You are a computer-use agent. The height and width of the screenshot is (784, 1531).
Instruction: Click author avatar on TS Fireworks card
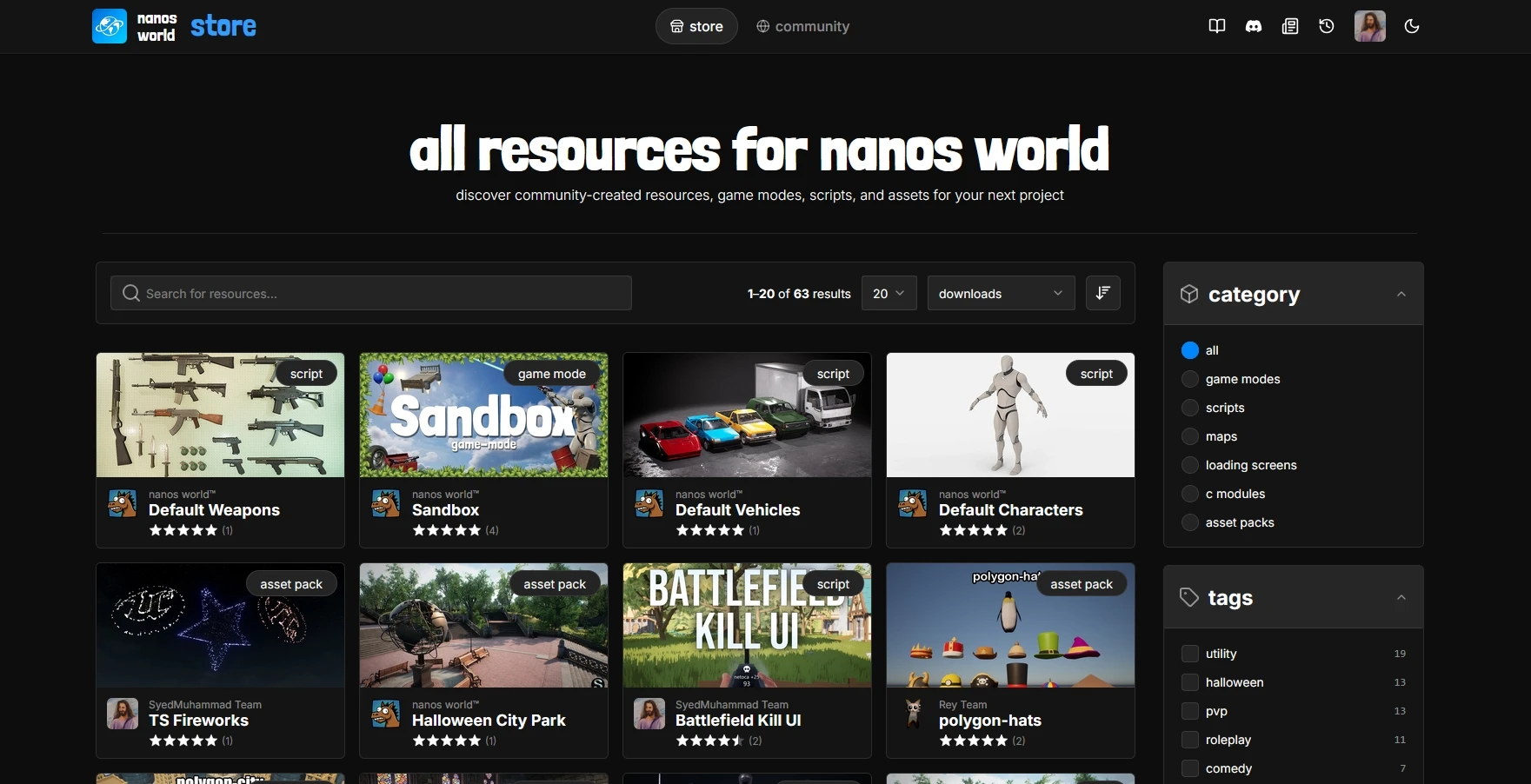point(123,714)
